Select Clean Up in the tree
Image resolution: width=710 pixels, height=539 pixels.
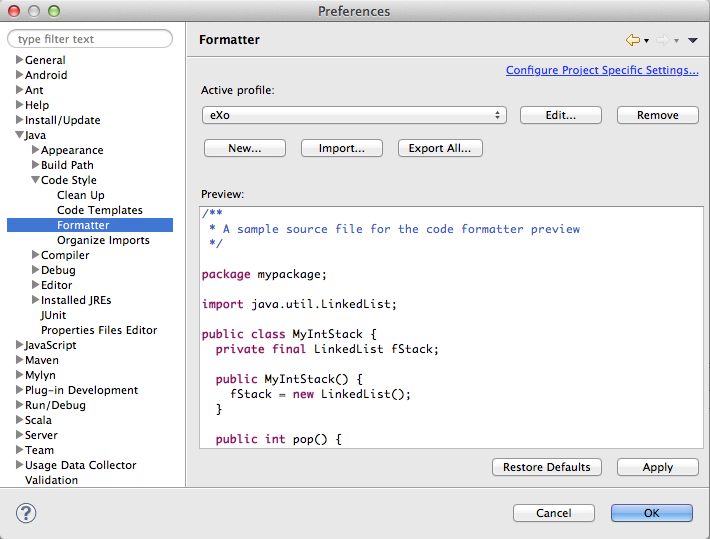pyautogui.click(x=81, y=195)
